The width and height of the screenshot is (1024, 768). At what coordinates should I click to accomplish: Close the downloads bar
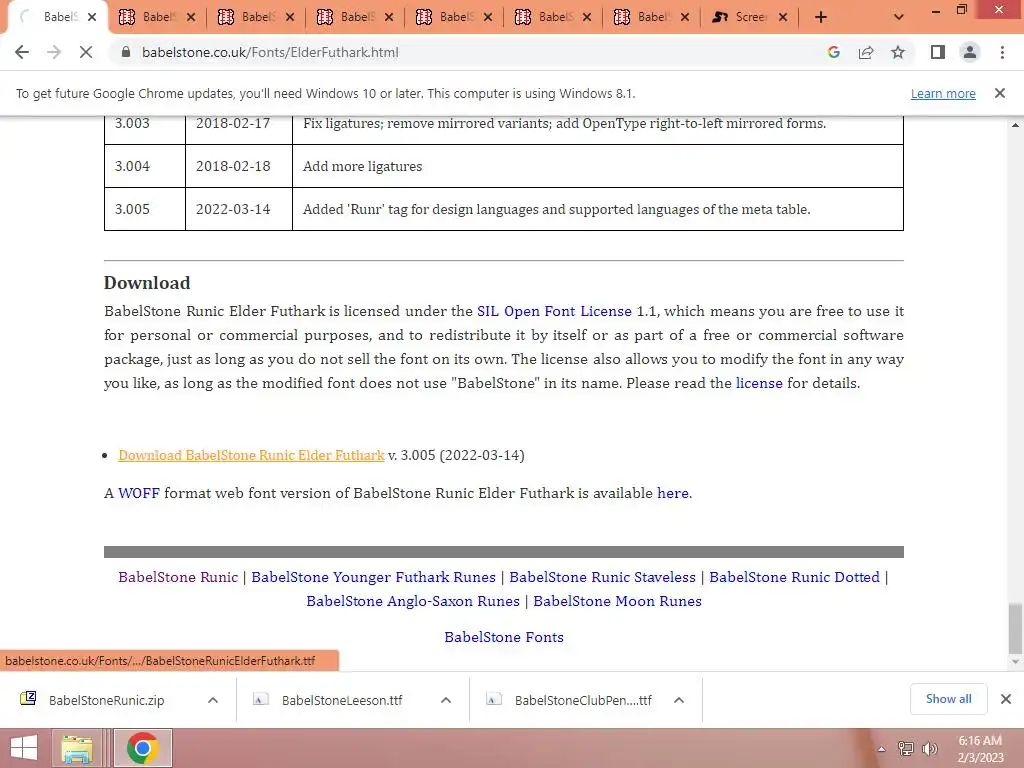[1006, 699]
